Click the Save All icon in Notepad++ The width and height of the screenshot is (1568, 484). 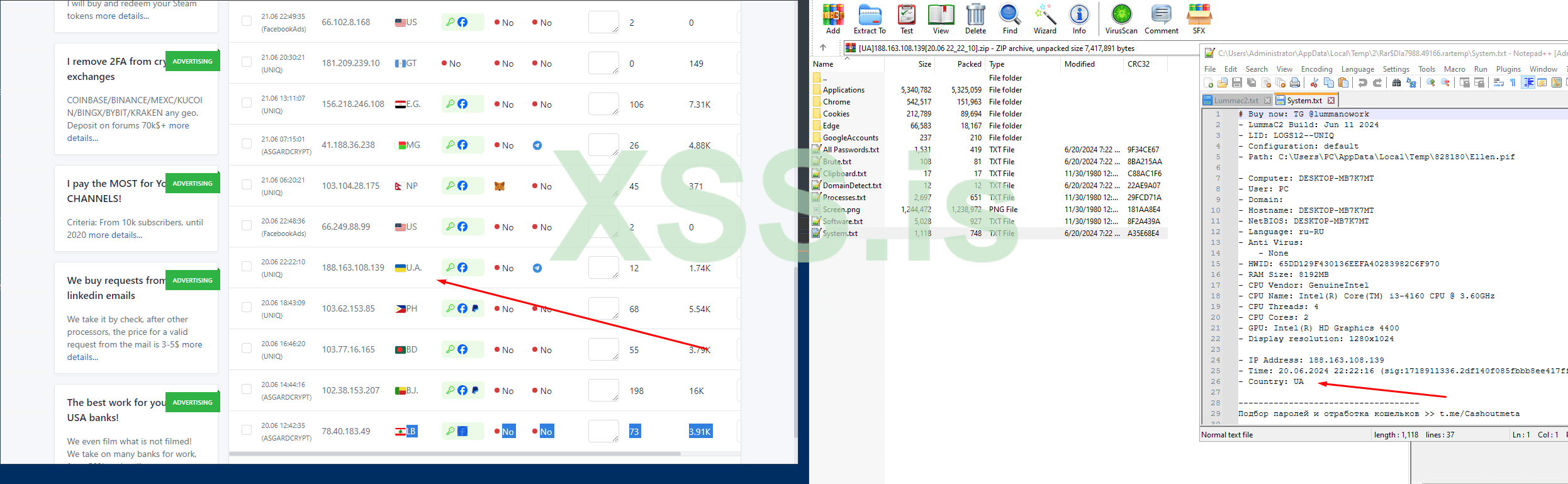(1252, 83)
